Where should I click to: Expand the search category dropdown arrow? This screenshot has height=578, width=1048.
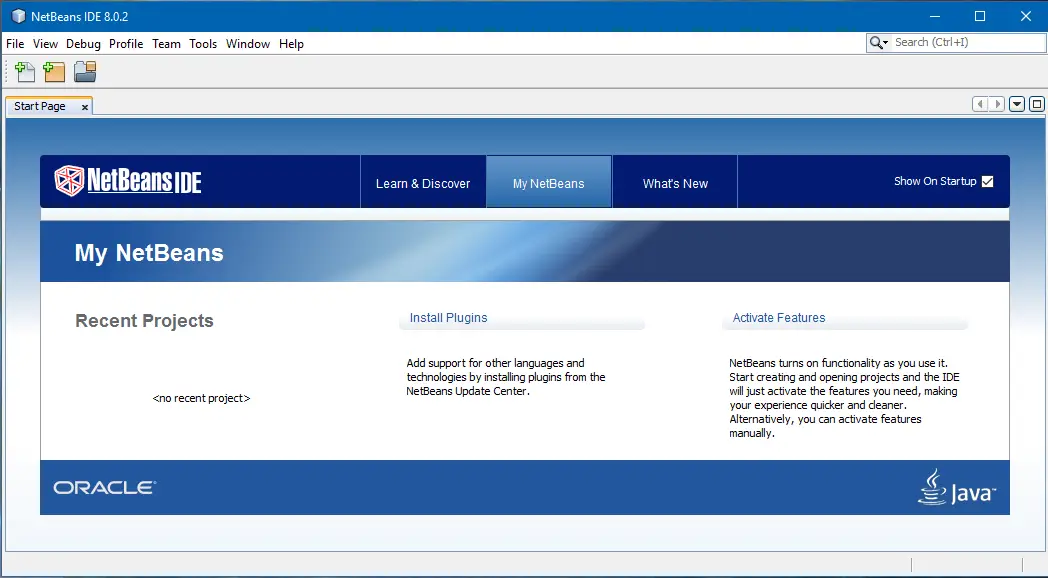[x=886, y=43]
